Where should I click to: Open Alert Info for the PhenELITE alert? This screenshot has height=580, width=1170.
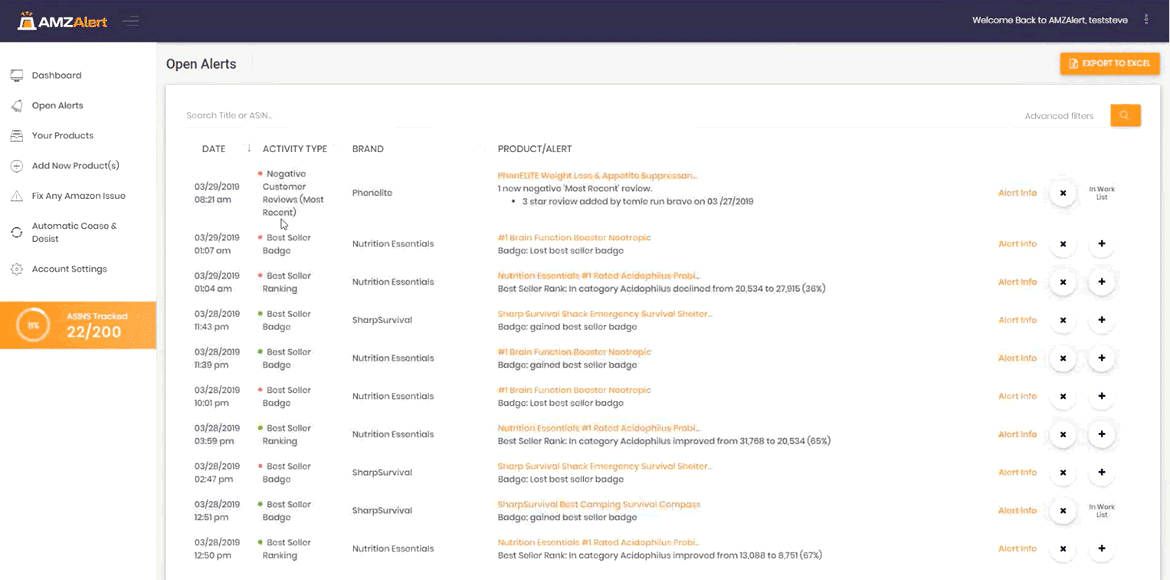tap(1017, 193)
